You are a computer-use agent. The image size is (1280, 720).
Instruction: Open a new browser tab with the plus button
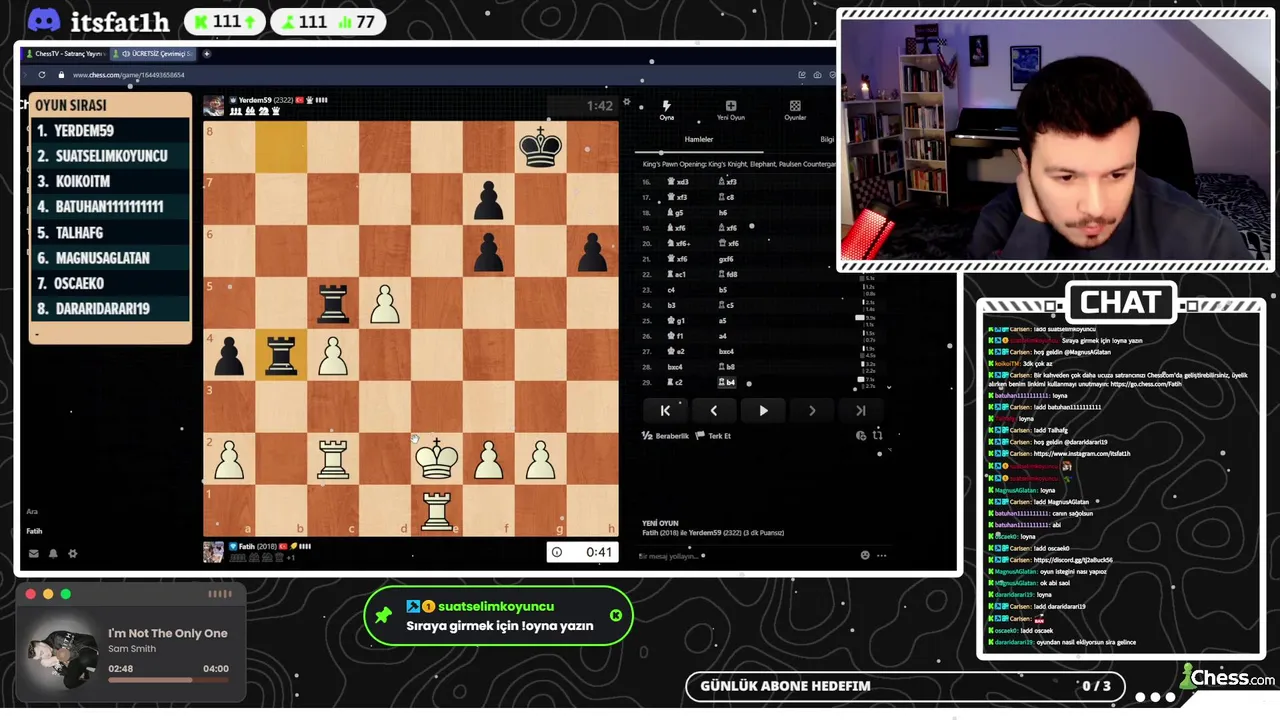pos(207,54)
